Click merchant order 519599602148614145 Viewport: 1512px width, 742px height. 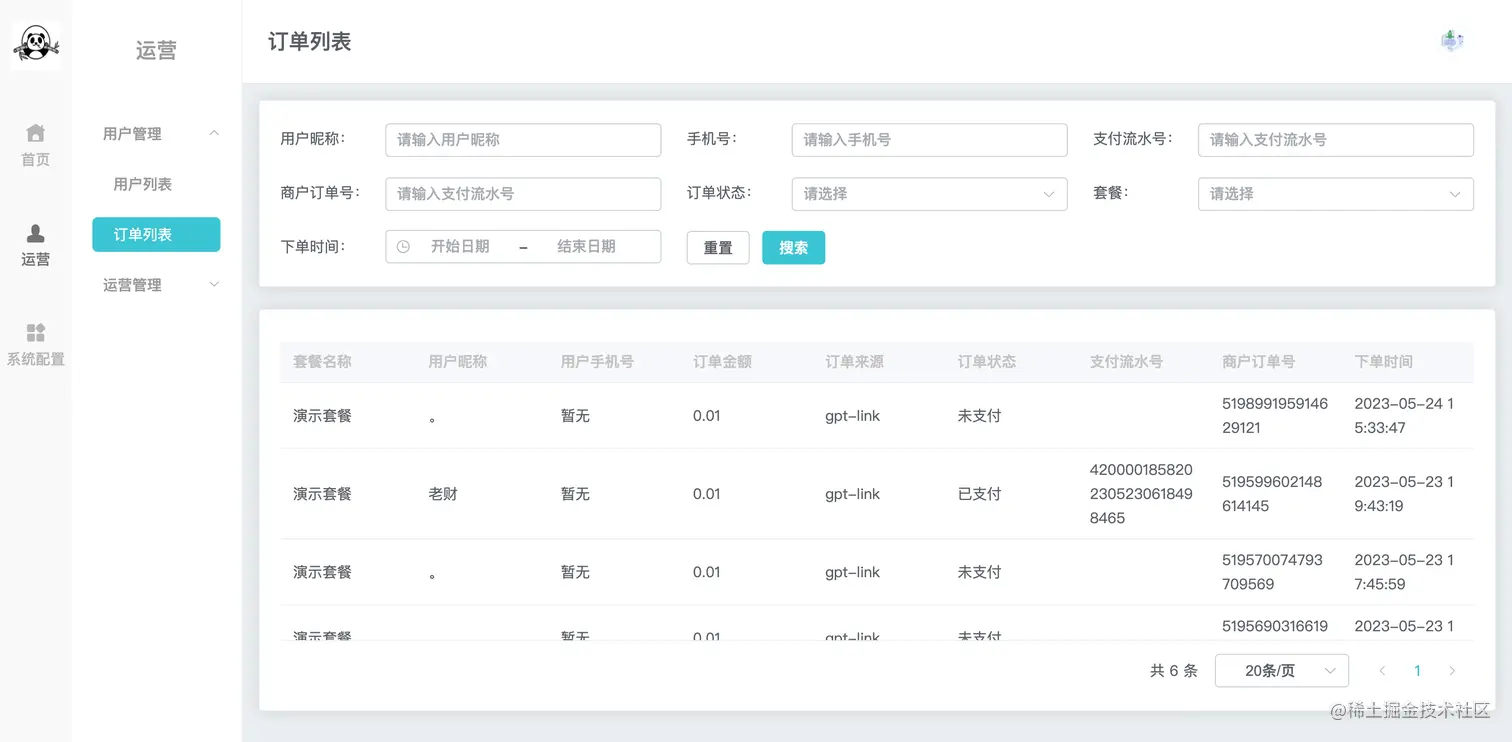point(1272,494)
